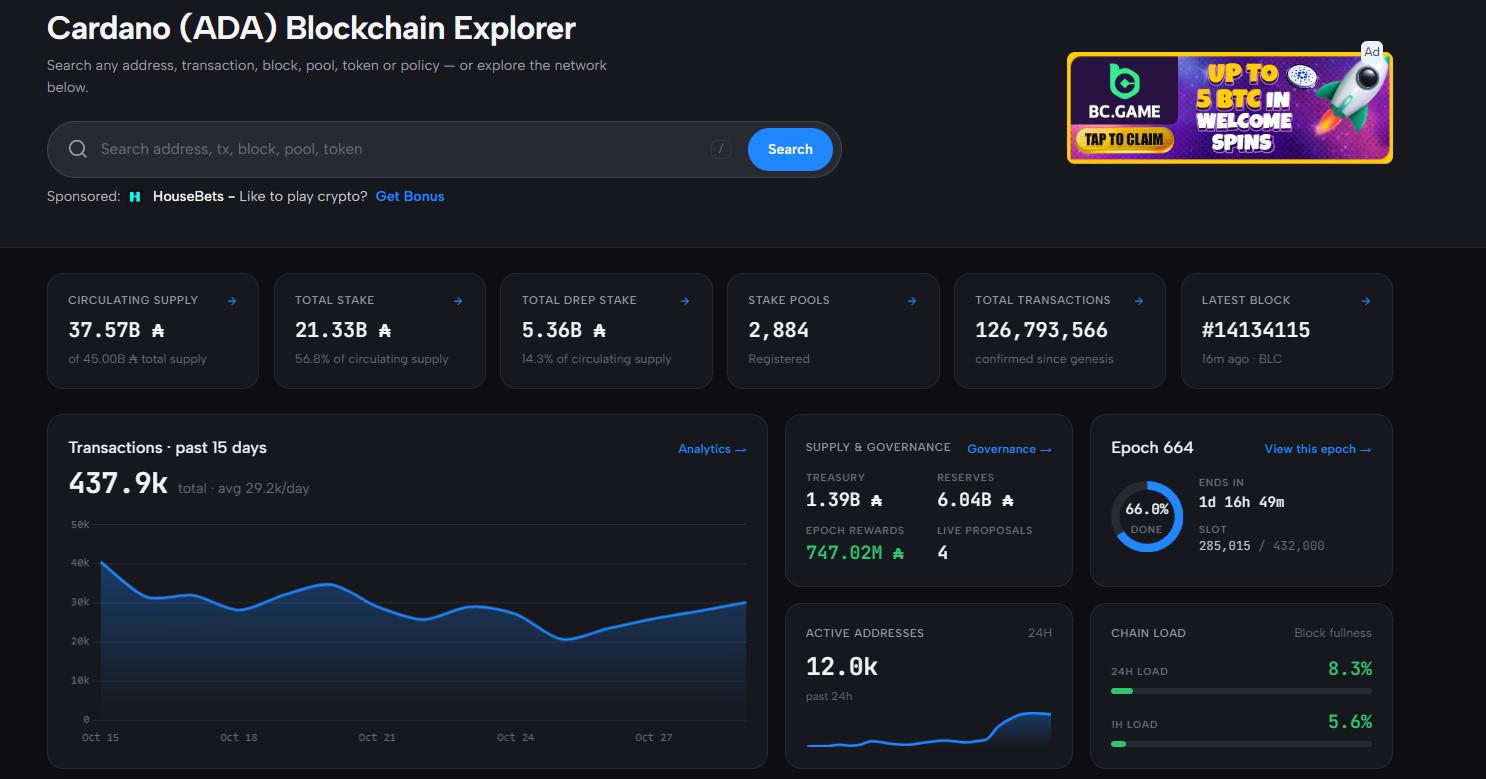Click the slash shortcut key badge
The width and height of the screenshot is (1486, 779).
(x=721, y=150)
